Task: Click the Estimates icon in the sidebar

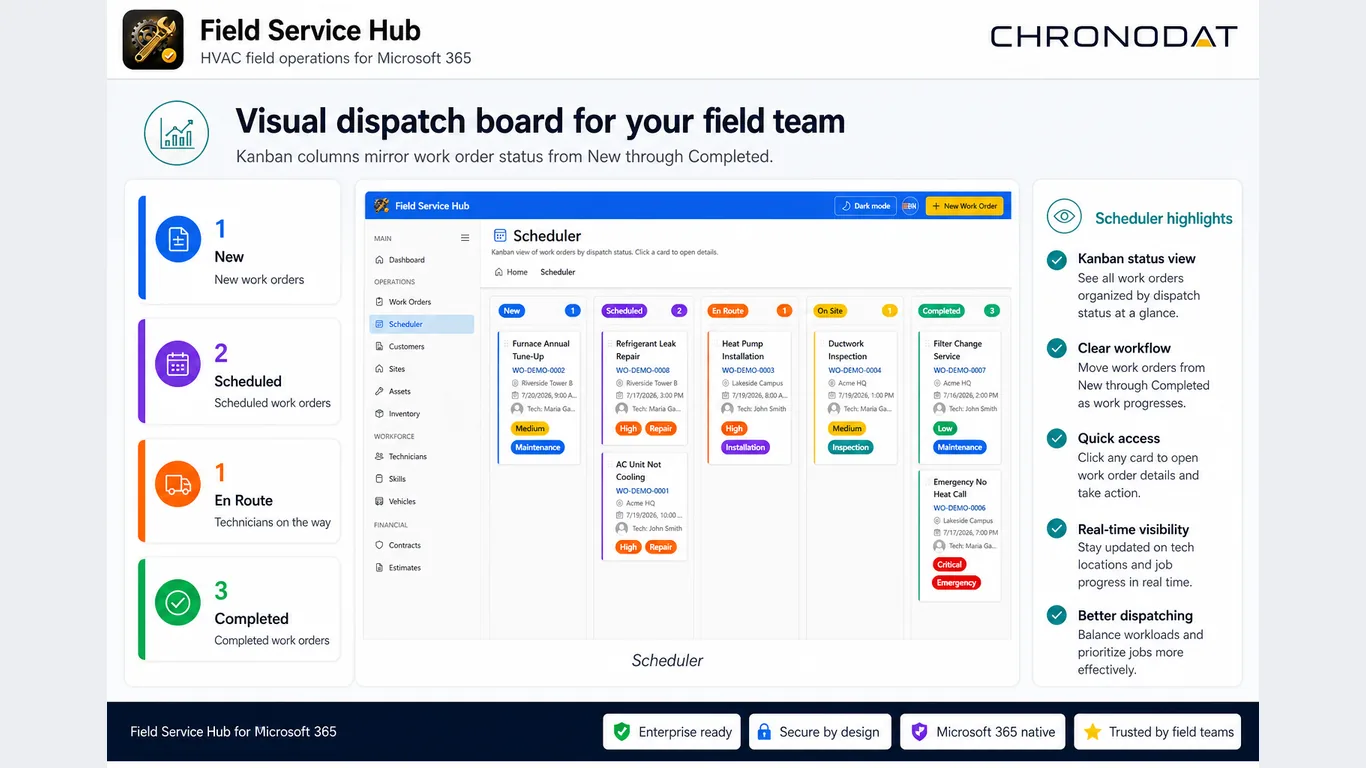Action: (379, 567)
